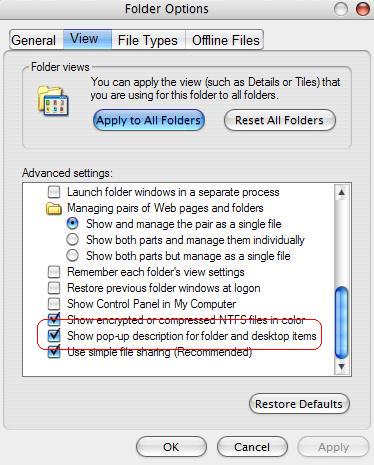The height and width of the screenshot is (465, 374).
Task: Switch to the General tab
Action: coord(33,40)
